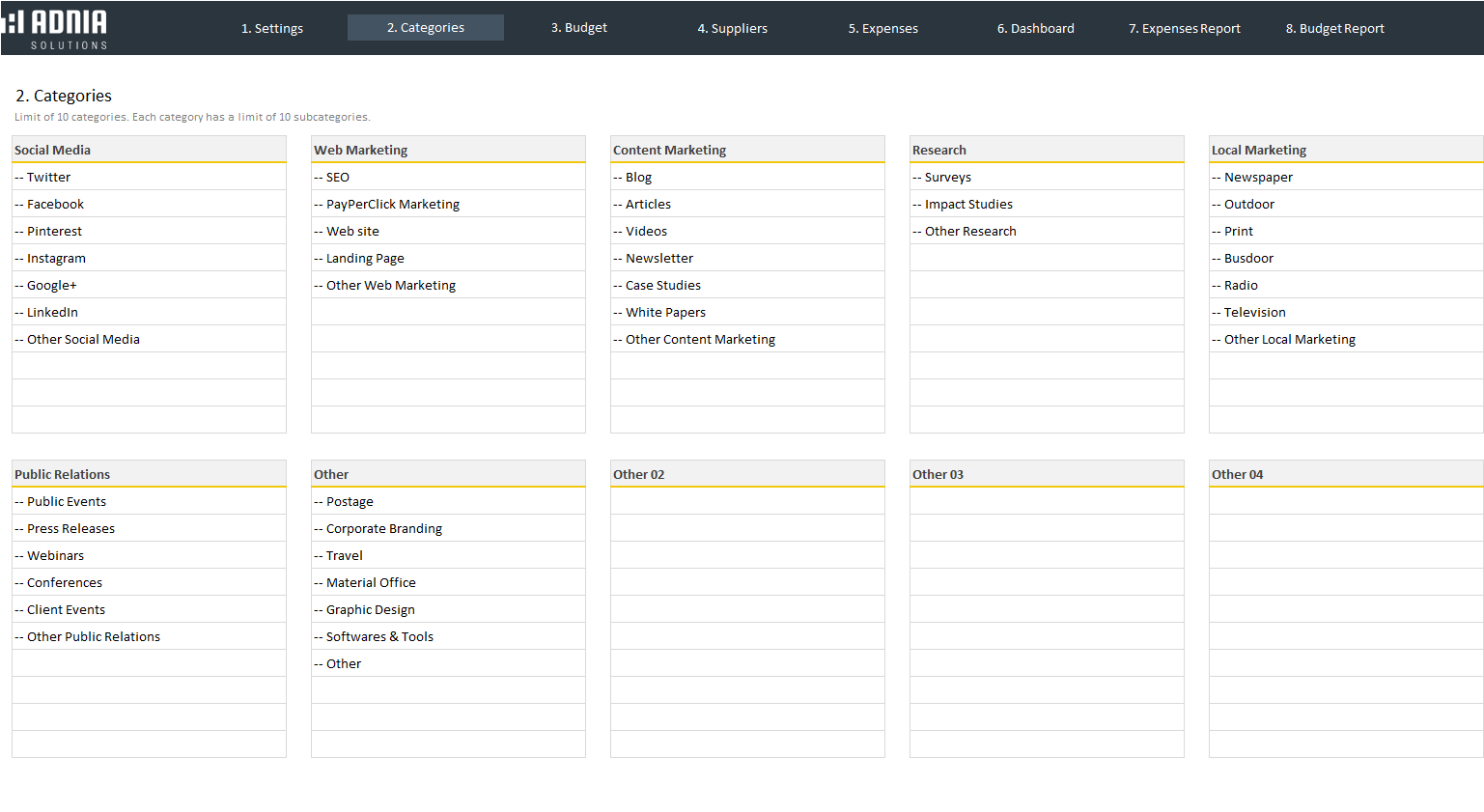Select the Other 04 category header
This screenshot has height=812, width=1484.
(1346, 474)
